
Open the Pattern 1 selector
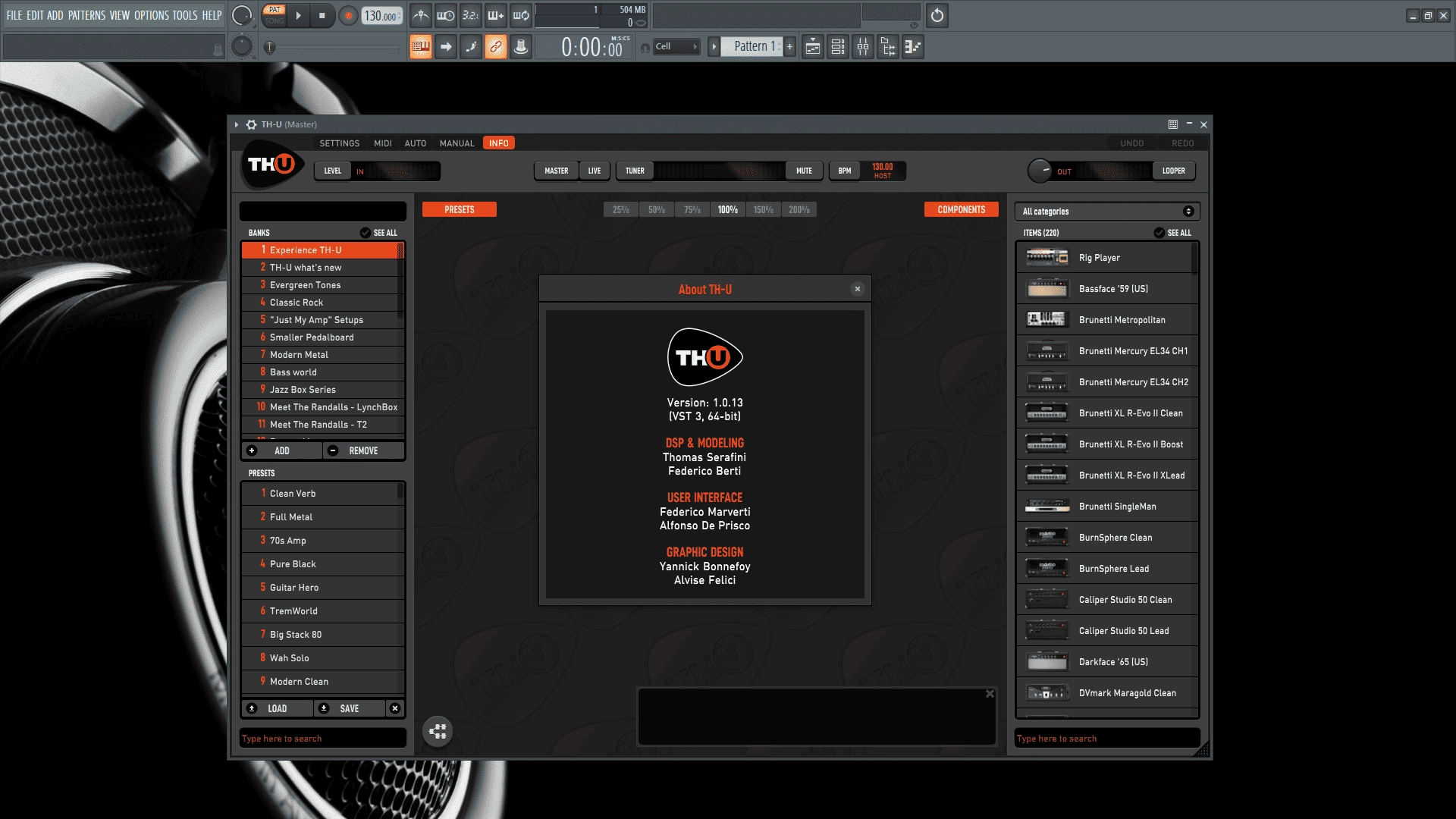pyautogui.click(x=751, y=47)
